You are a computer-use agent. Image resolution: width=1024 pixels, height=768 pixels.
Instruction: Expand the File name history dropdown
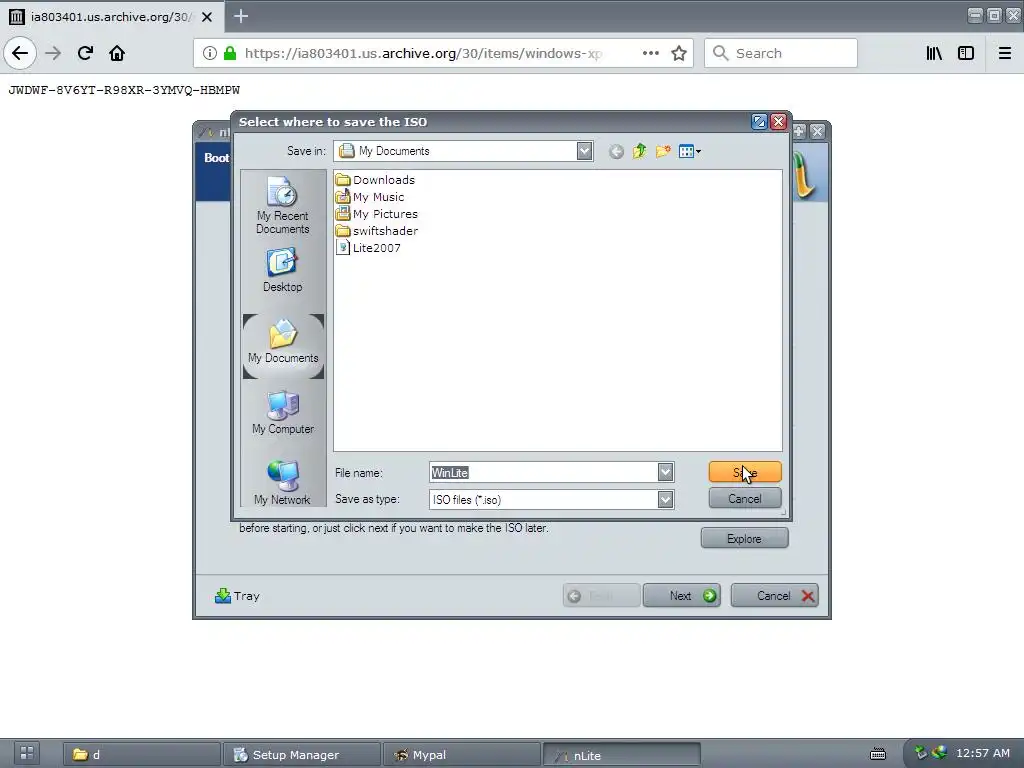coord(665,472)
